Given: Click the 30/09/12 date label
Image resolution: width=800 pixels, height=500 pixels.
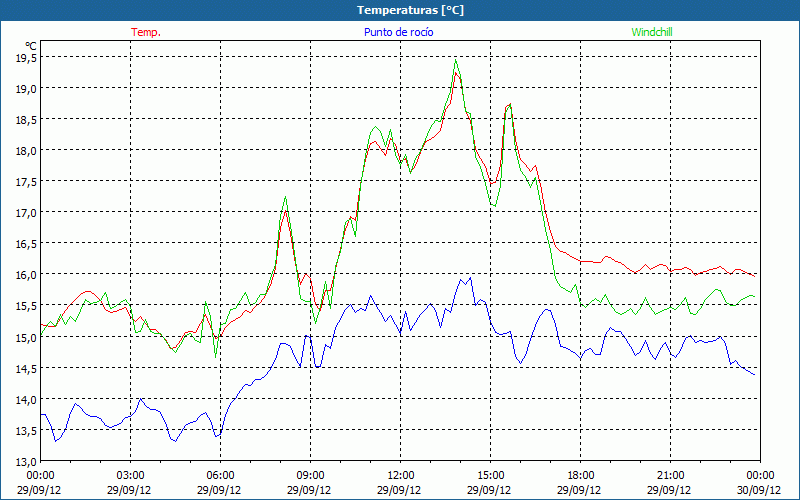Looking at the screenshot, I should tap(759, 490).
